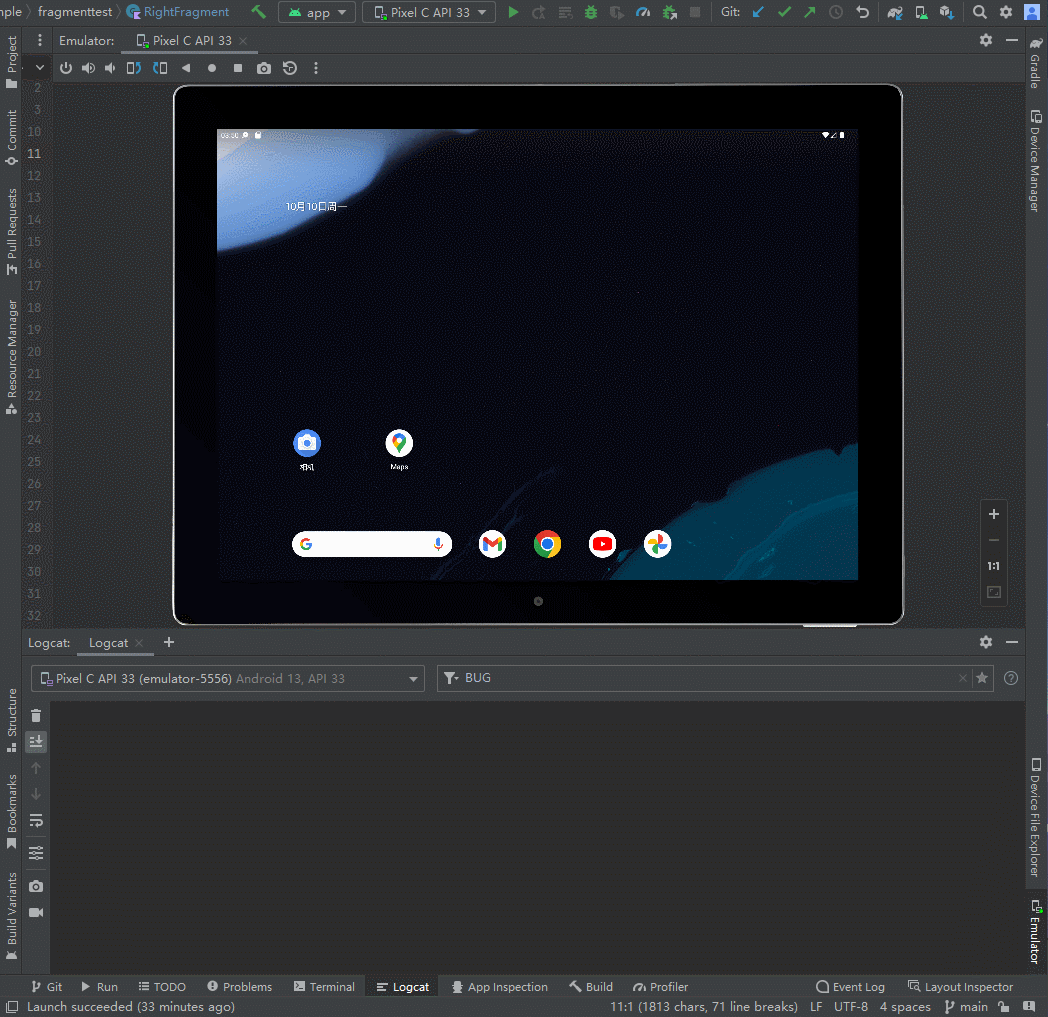Toggle scroll to end in Logcat
The height and width of the screenshot is (1017, 1048).
pos(36,741)
